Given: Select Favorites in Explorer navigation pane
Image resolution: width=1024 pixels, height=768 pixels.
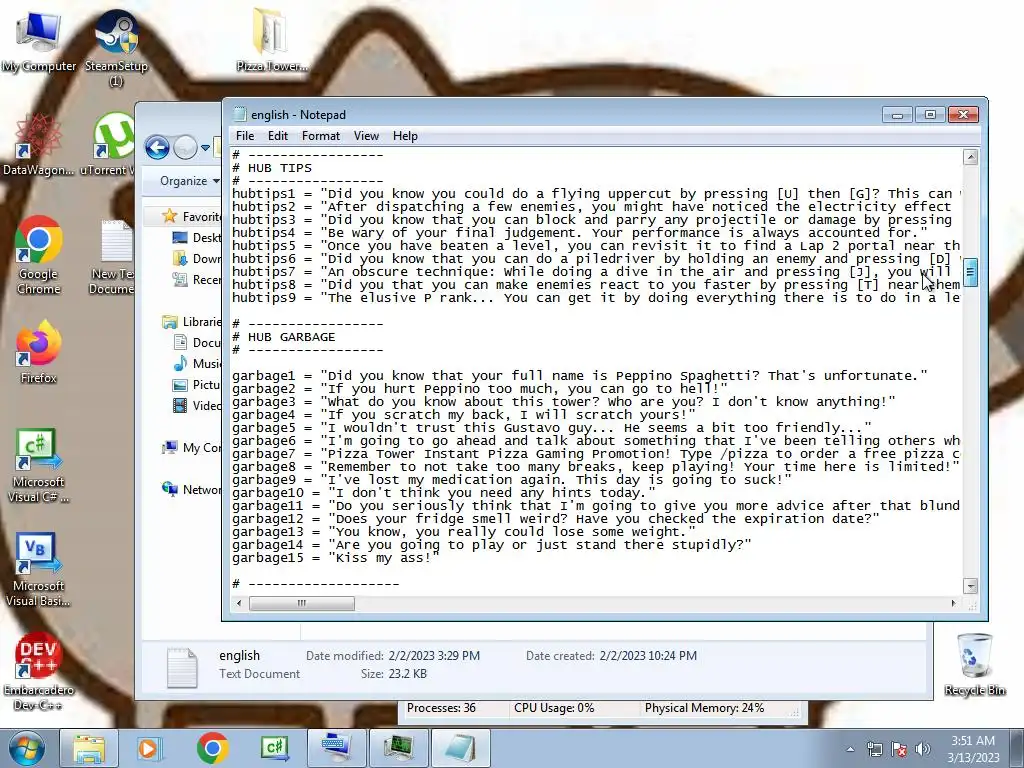Looking at the screenshot, I should point(191,216).
